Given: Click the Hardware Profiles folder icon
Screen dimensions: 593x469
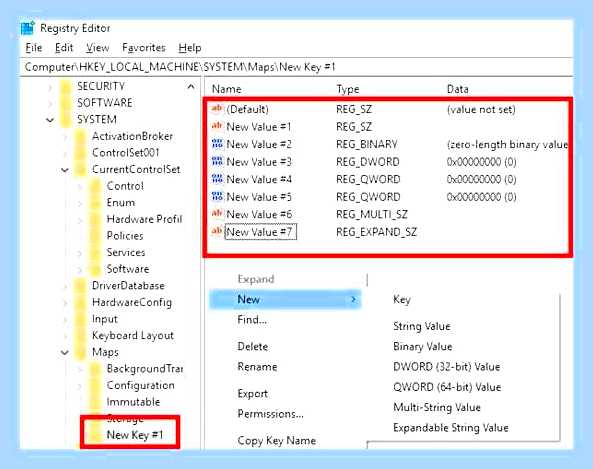Looking at the screenshot, I should (95, 219).
